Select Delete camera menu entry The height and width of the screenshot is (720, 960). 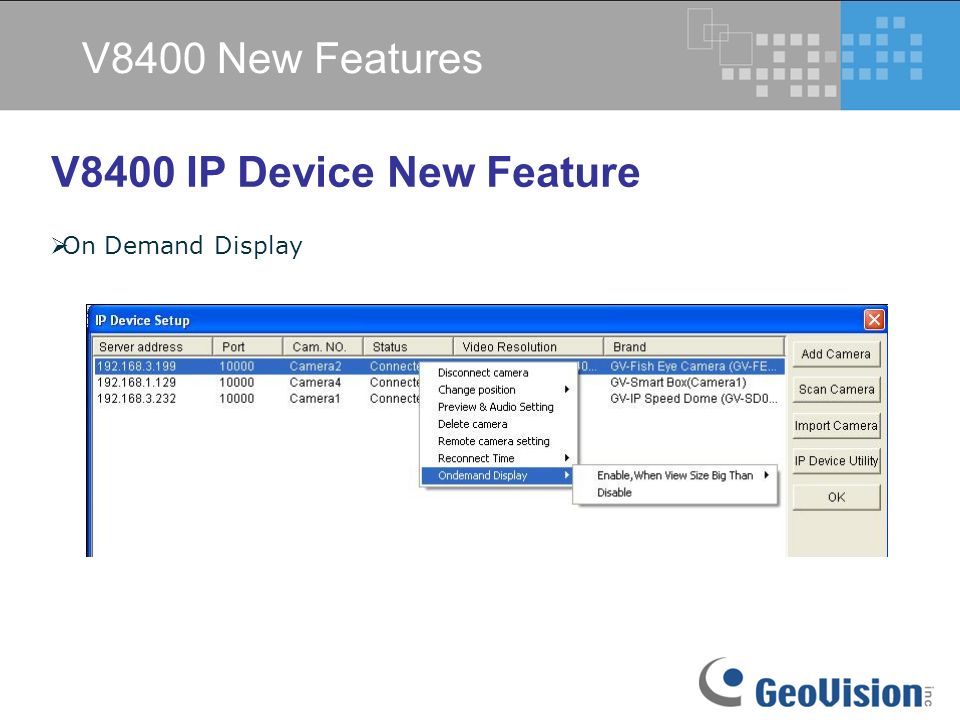498,424
